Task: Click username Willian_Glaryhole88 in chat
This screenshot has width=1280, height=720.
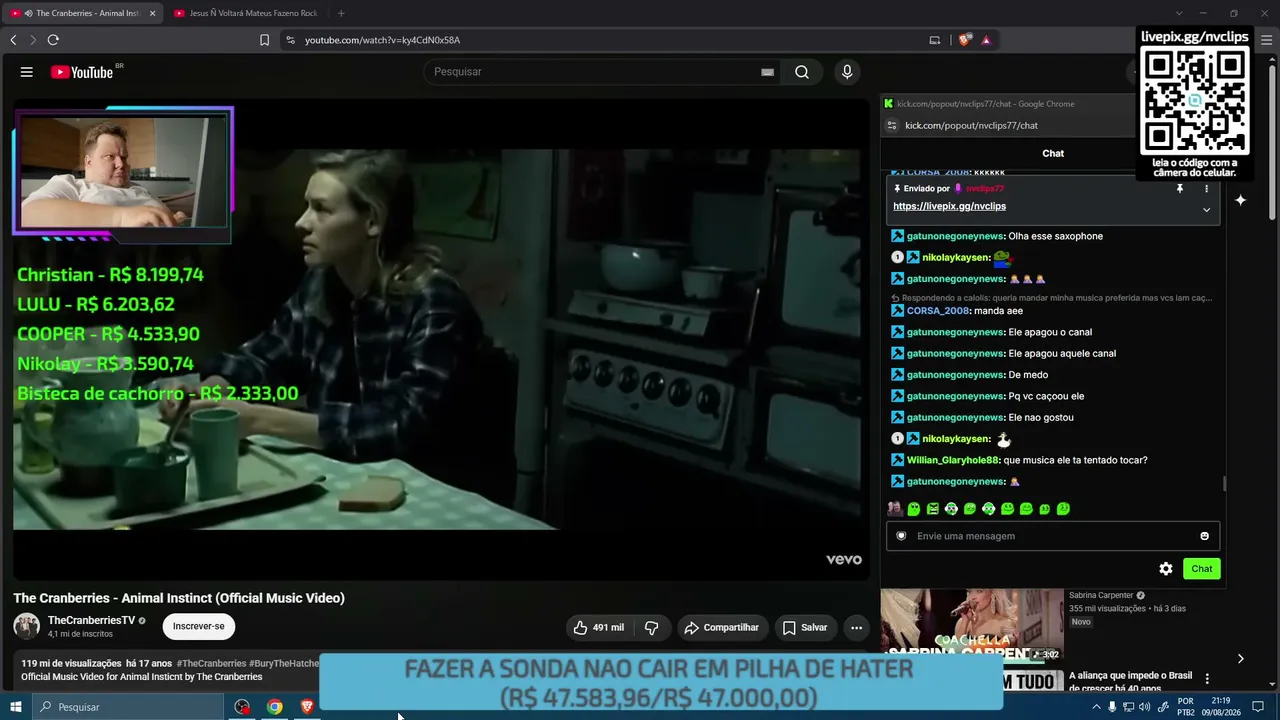Action: (953, 461)
